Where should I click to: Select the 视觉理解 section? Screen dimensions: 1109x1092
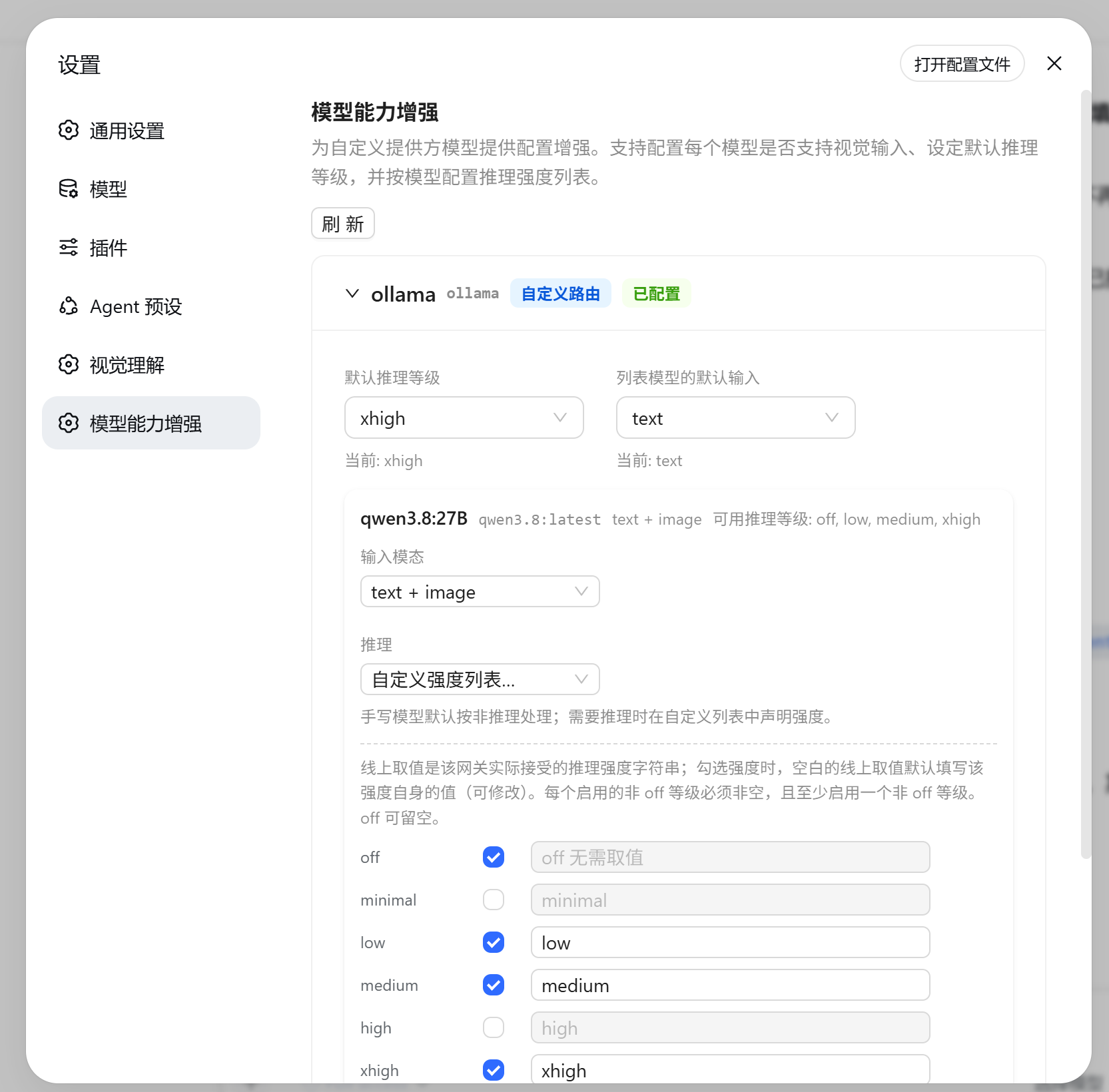[x=151, y=365]
